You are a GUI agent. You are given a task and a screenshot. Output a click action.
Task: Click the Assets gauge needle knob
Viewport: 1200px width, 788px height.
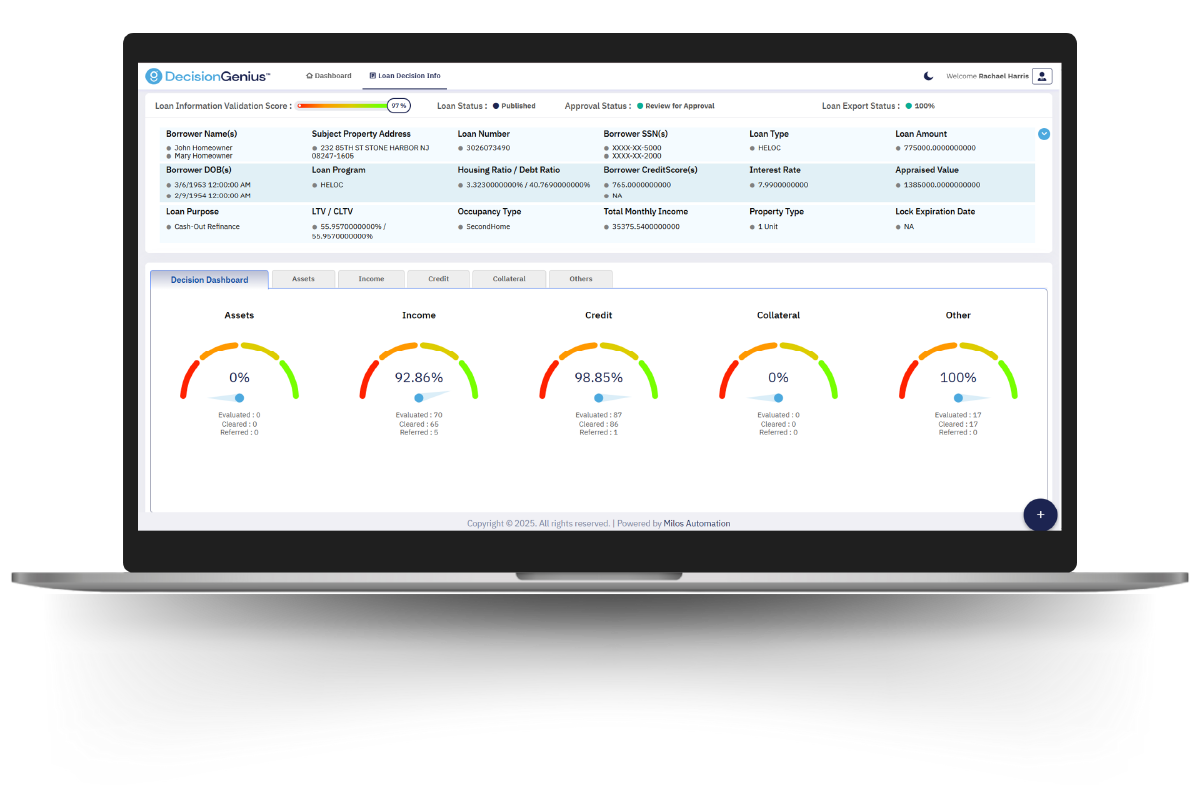pos(239,398)
